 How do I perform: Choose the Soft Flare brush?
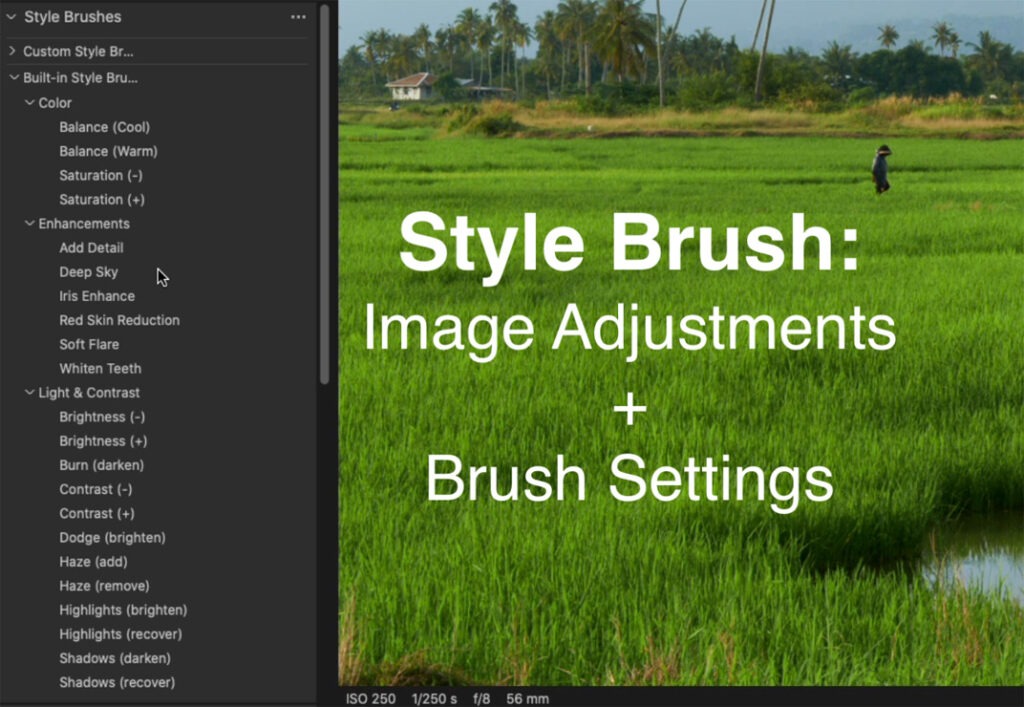click(87, 344)
